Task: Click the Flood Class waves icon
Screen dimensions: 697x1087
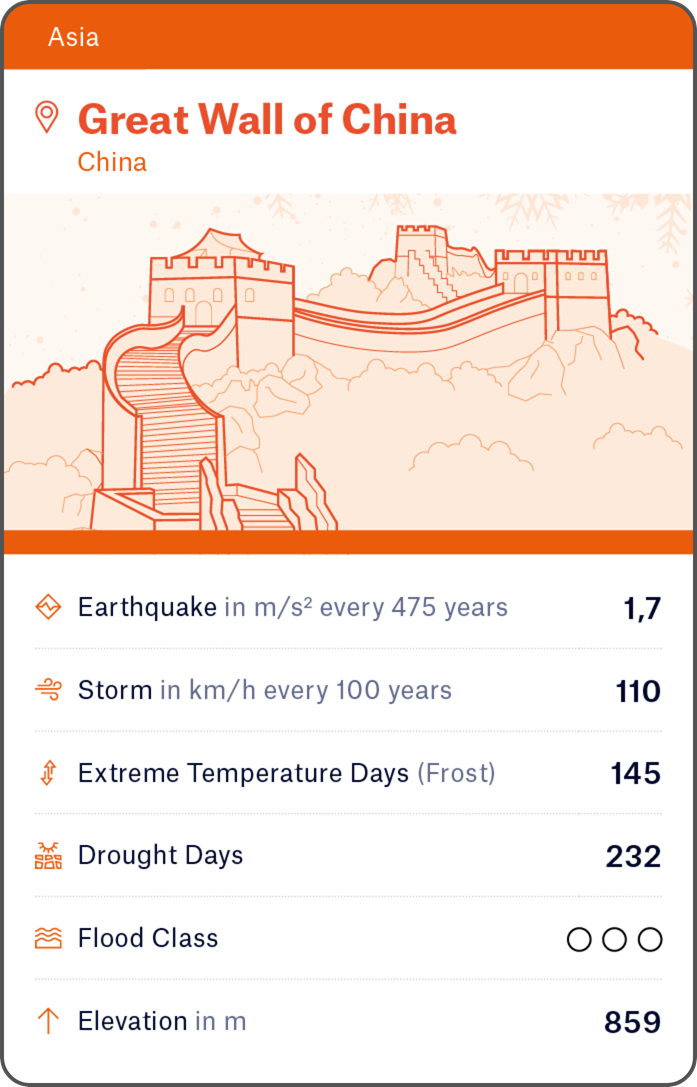Action: point(48,938)
